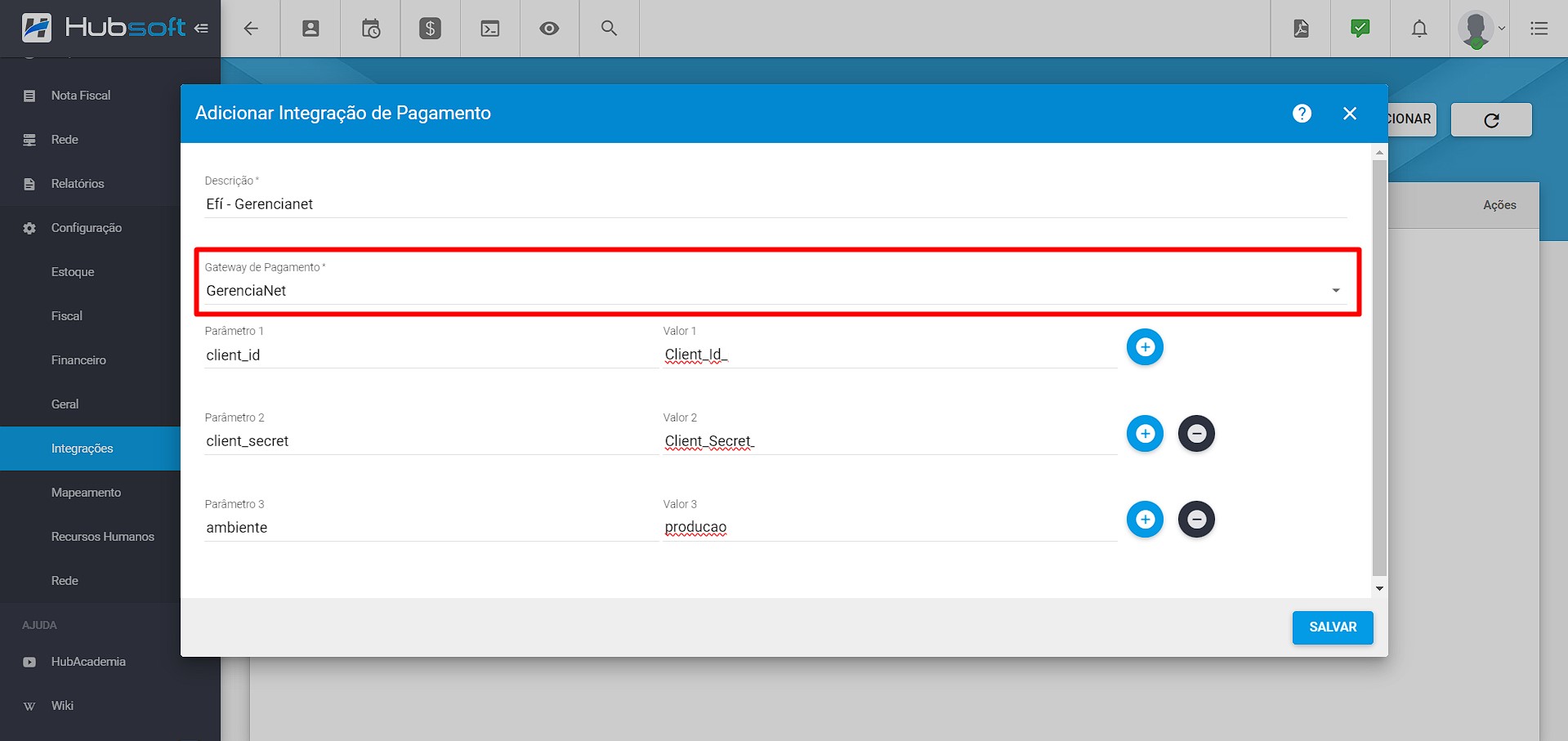Add a parameter after Parâmetro 2 row

tap(1145, 434)
